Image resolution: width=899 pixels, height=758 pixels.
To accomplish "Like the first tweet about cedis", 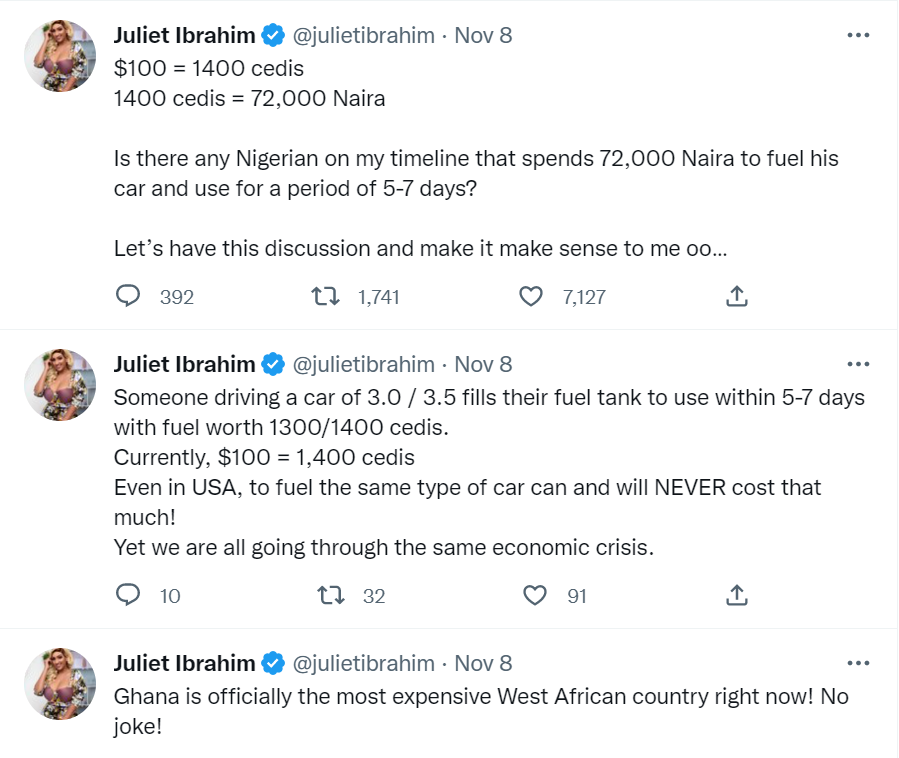I will [x=530, y=296].
